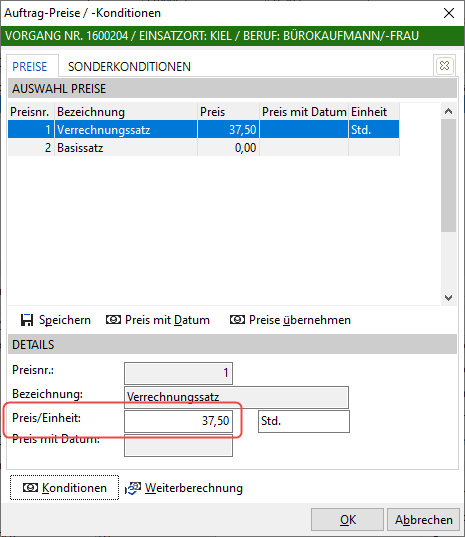465x537 pixels.
Task: Click the Weiterberechnung icon
Action: 133,488
